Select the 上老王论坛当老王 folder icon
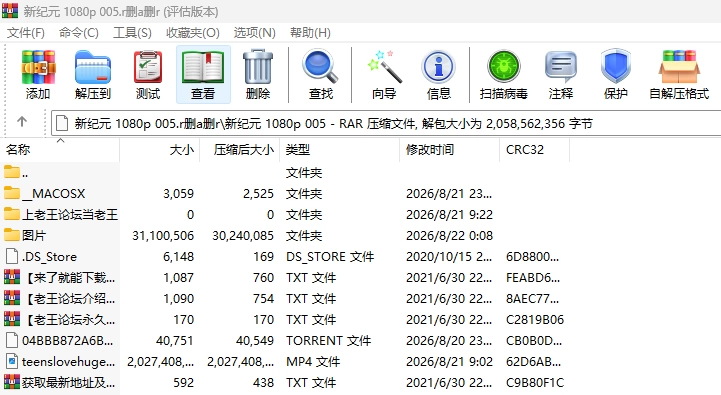The image size is (721, 395). click(12, 214)
